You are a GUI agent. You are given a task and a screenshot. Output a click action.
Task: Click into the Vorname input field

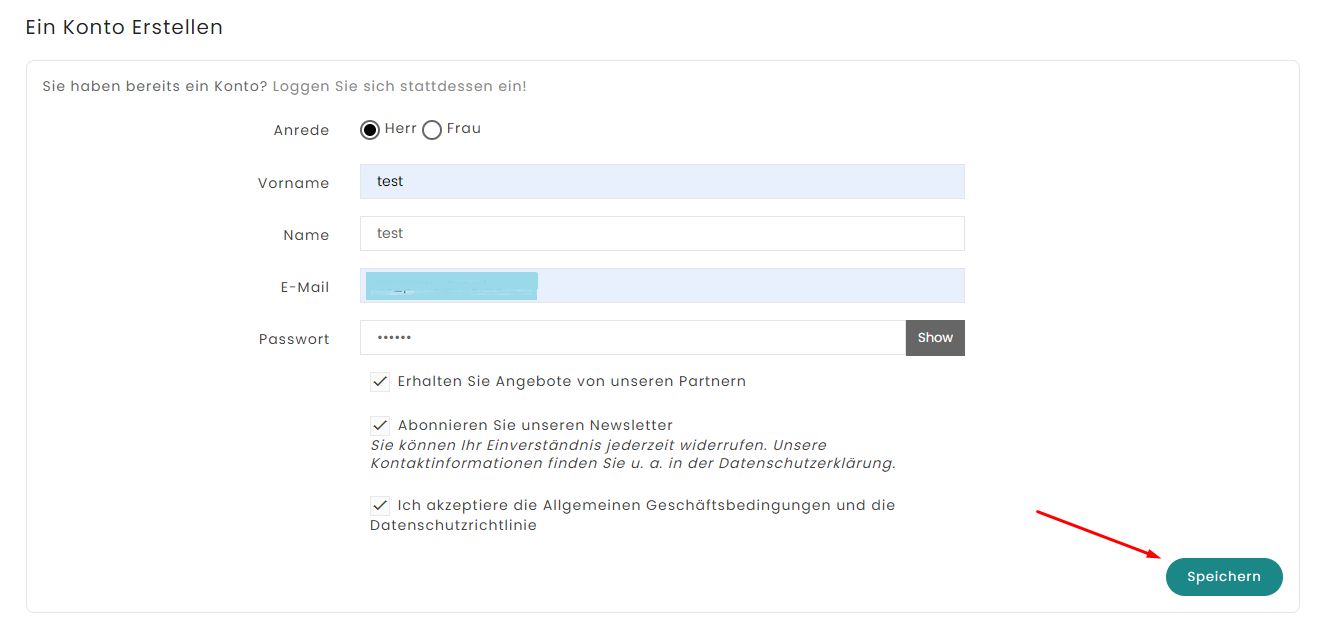(662, 181)
